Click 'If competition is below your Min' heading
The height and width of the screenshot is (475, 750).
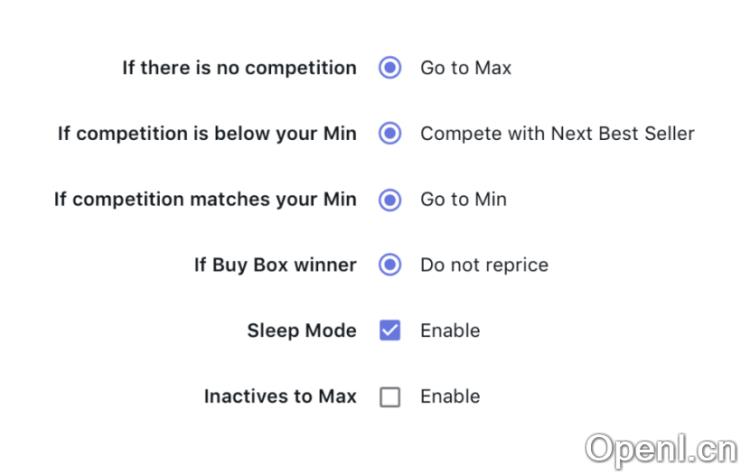(207, 133)
